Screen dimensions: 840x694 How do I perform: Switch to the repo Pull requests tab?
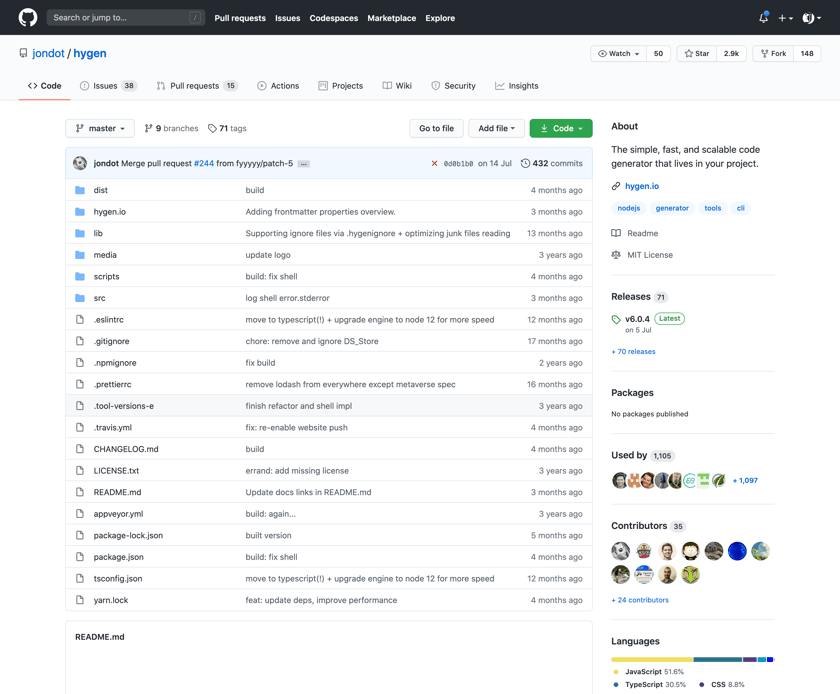pyautogui.click(x=197, y=86)
